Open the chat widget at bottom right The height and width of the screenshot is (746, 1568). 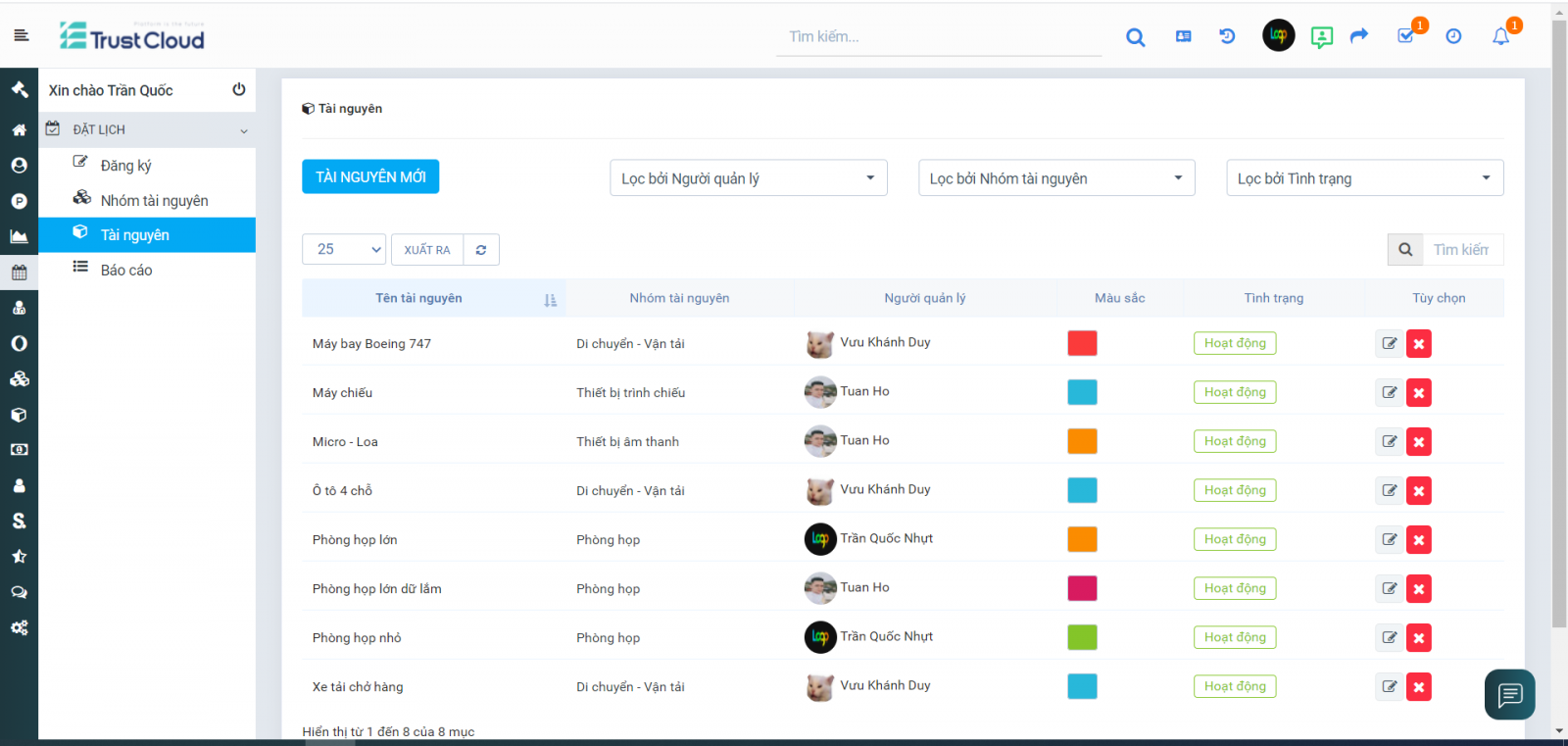click(1509, 694)
